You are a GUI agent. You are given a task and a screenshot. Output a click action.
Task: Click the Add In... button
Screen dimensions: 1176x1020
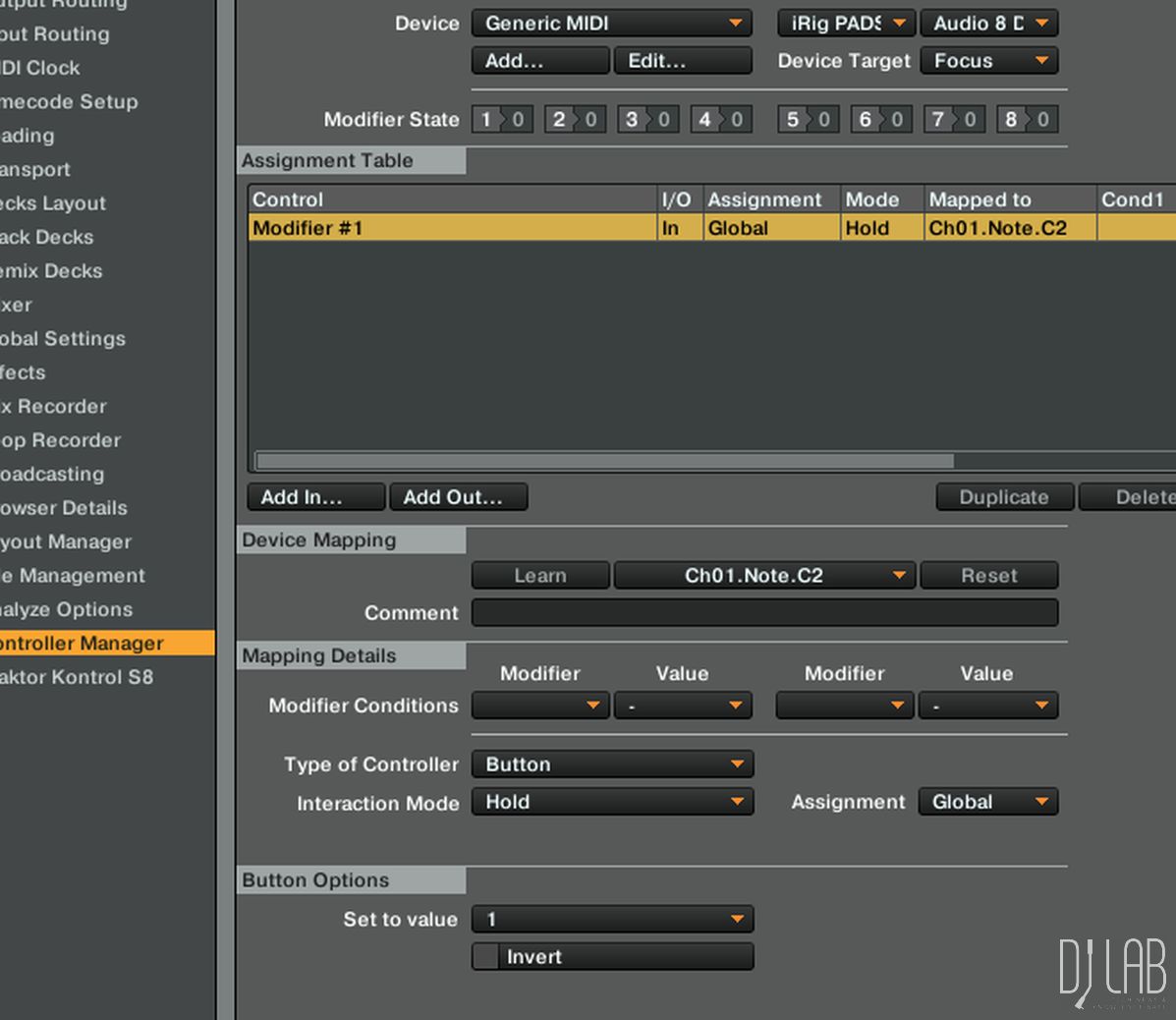315,497
